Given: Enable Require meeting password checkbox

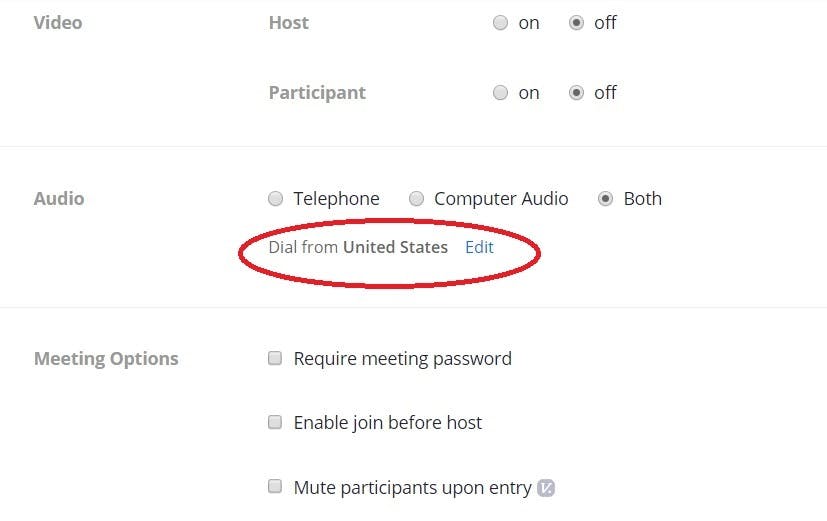Looking at the screenshot, I should coord(275,359).
